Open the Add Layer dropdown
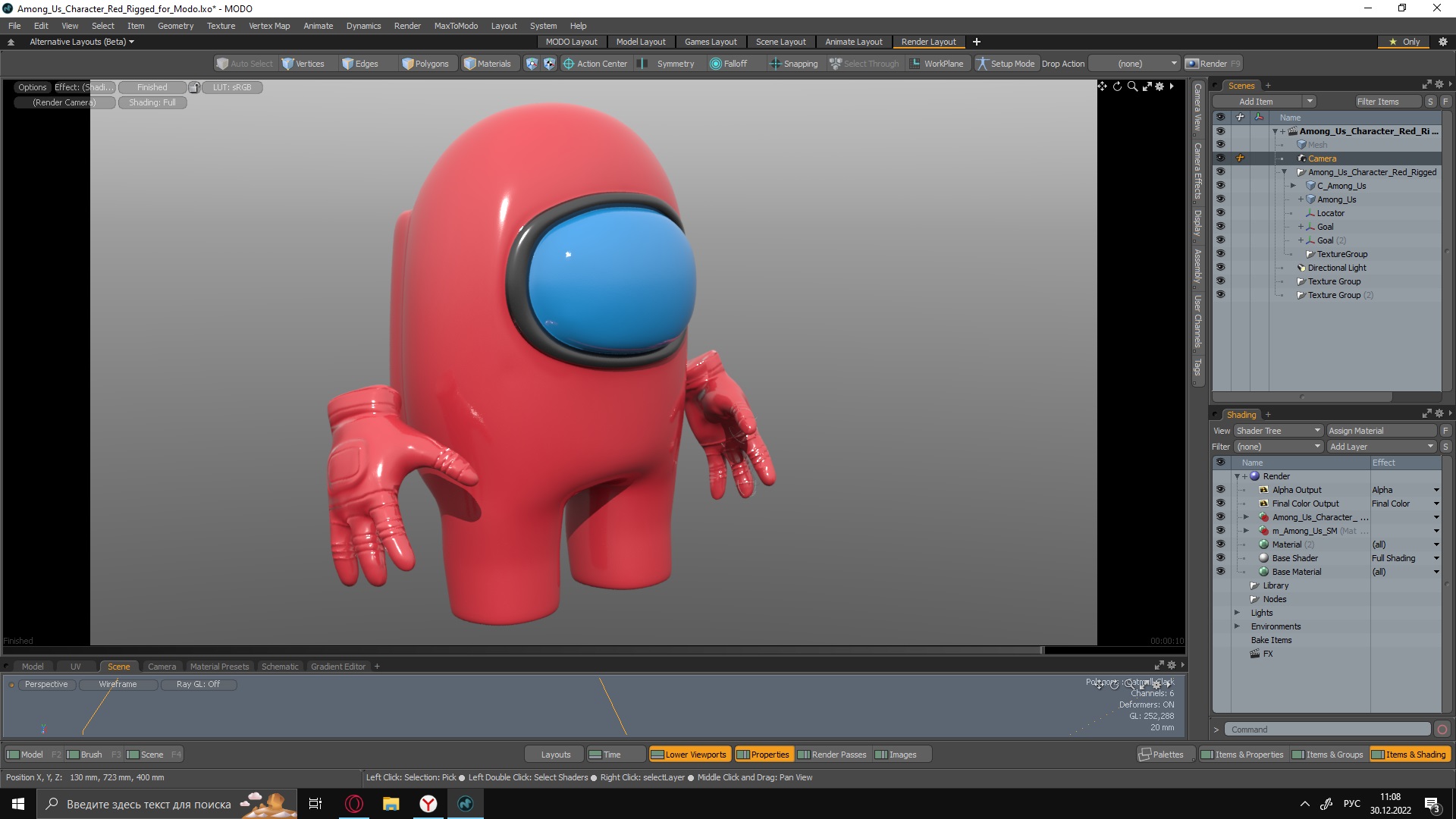Screen dimensions: 1456x819 1382,447
